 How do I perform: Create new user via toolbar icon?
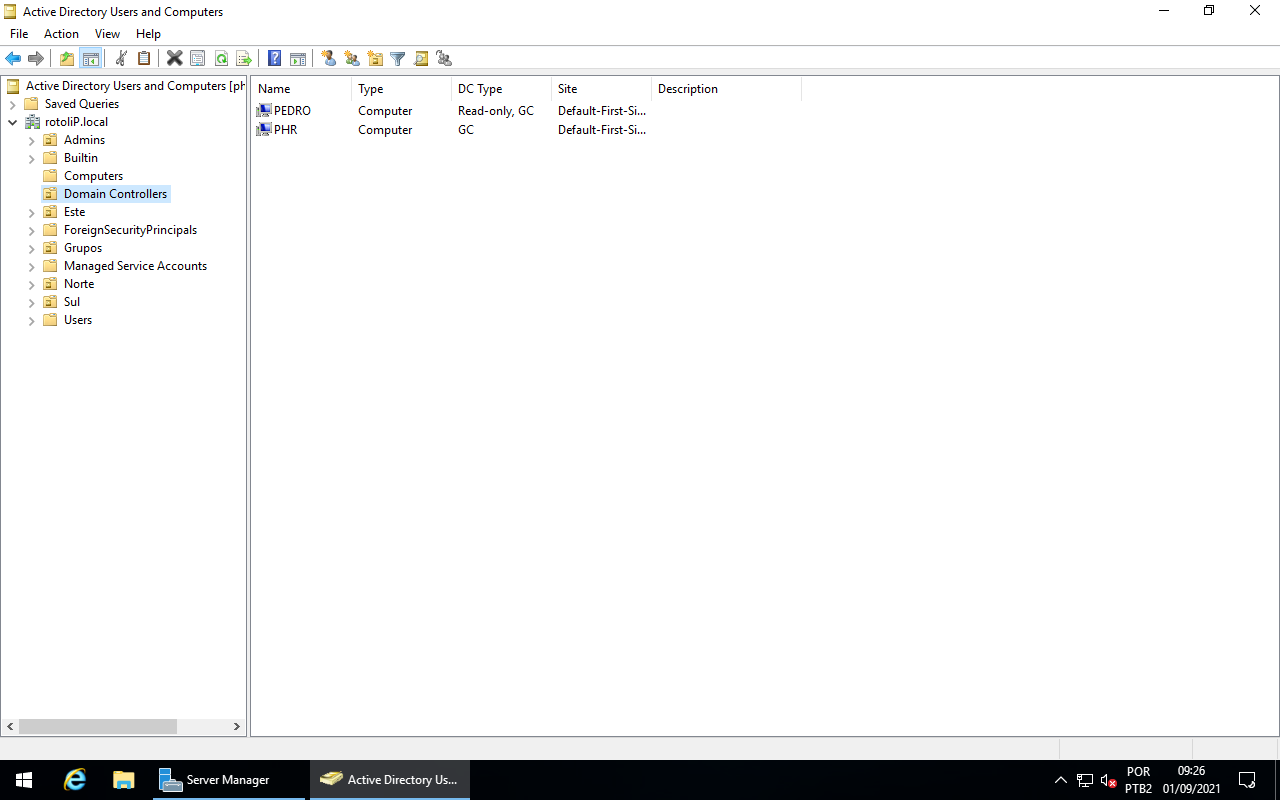pyautogui.click(x=328, y=59)
